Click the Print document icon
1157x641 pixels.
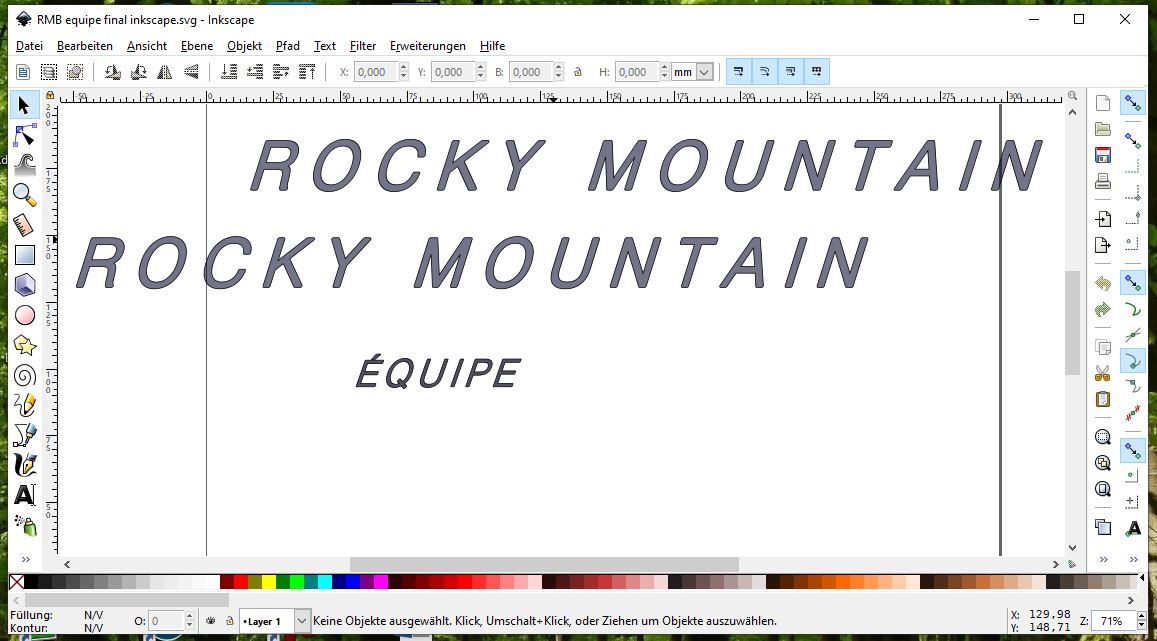[x=1102, y=181]
